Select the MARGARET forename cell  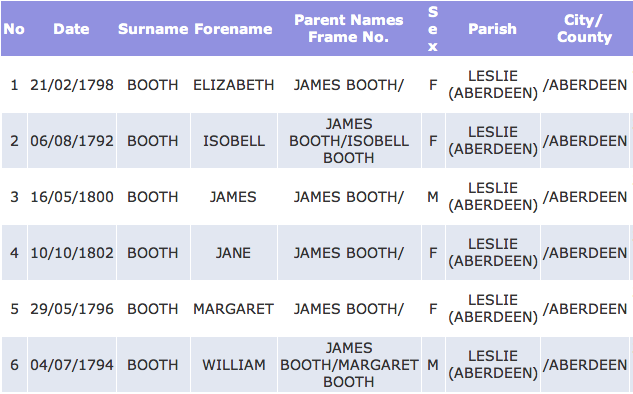pyautogui.click(x=234, y=309)
